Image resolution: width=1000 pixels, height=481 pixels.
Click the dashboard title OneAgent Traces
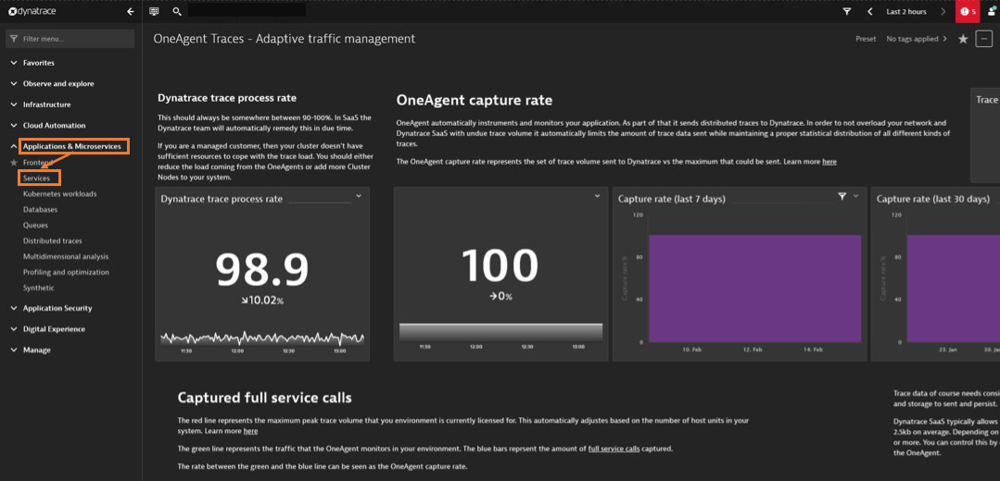tap(284, 39)
